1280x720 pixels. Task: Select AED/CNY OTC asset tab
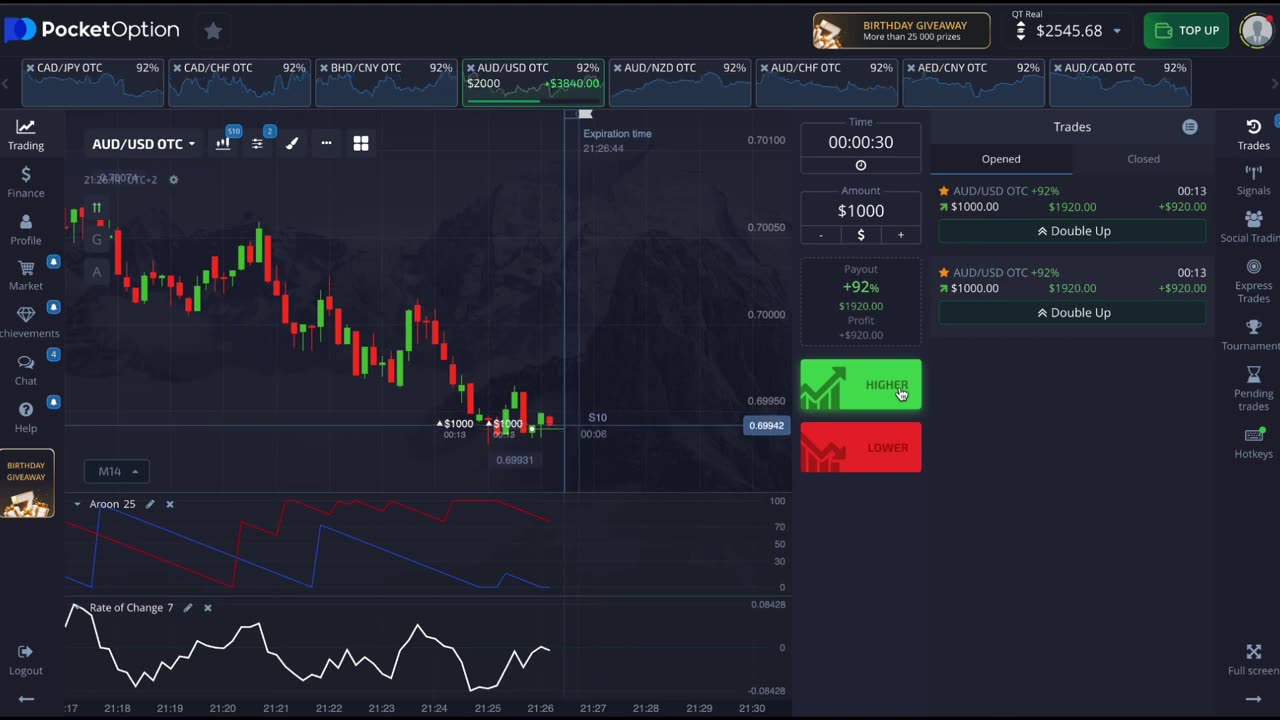pyautogui.click(x=973, y=82)
